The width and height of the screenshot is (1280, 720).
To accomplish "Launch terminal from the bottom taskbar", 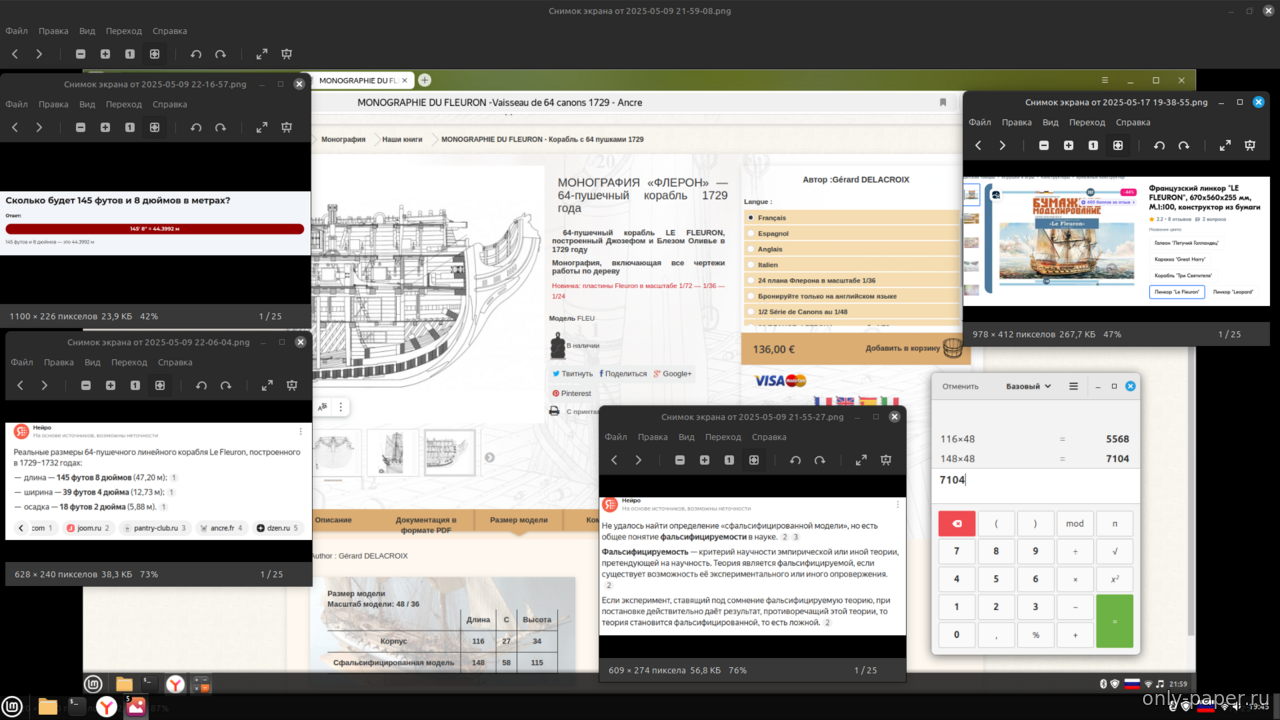I will [x=75, y=706].
